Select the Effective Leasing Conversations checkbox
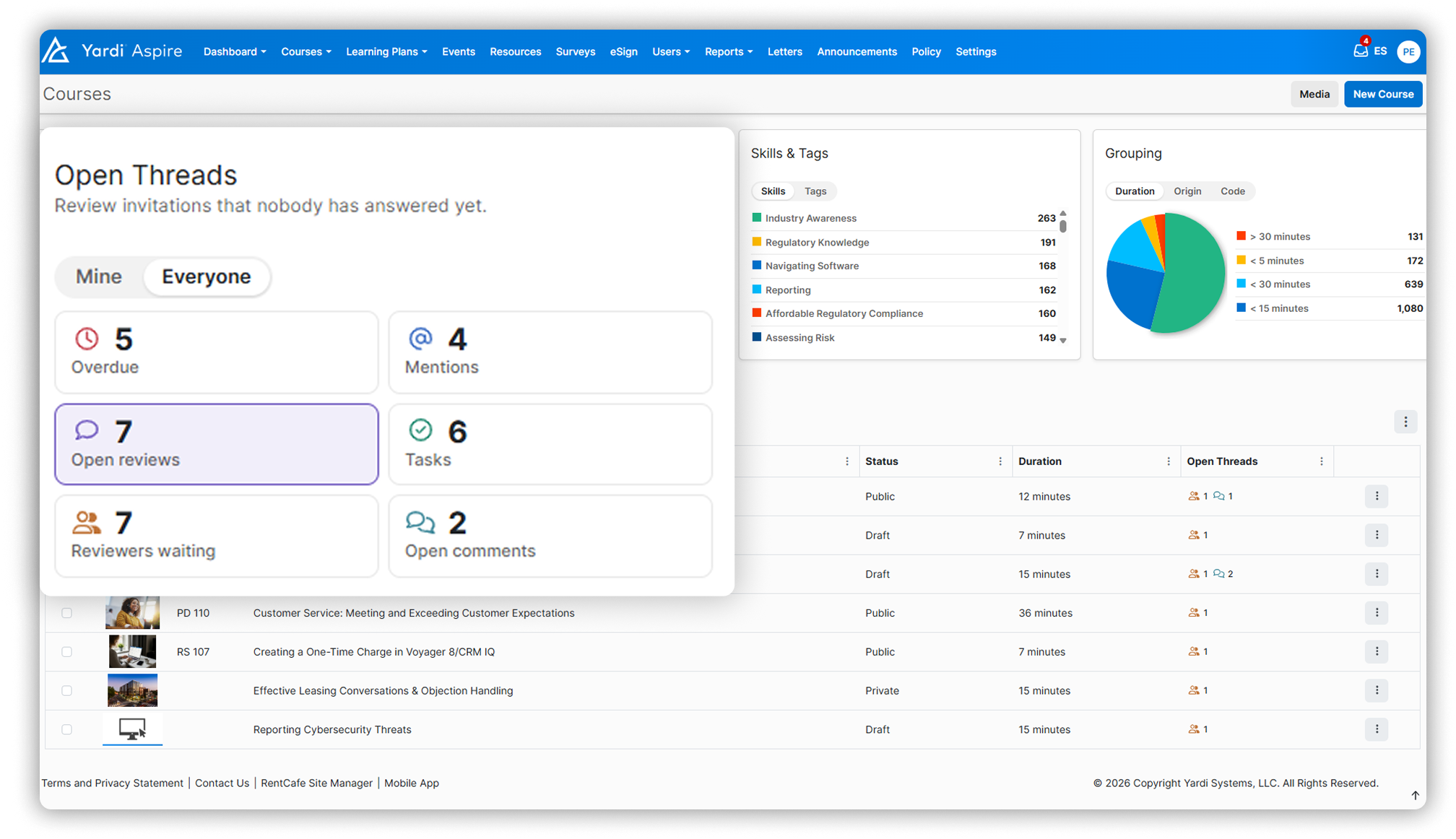The height and width of the screenshot is (839, 1456). (67, 690)
